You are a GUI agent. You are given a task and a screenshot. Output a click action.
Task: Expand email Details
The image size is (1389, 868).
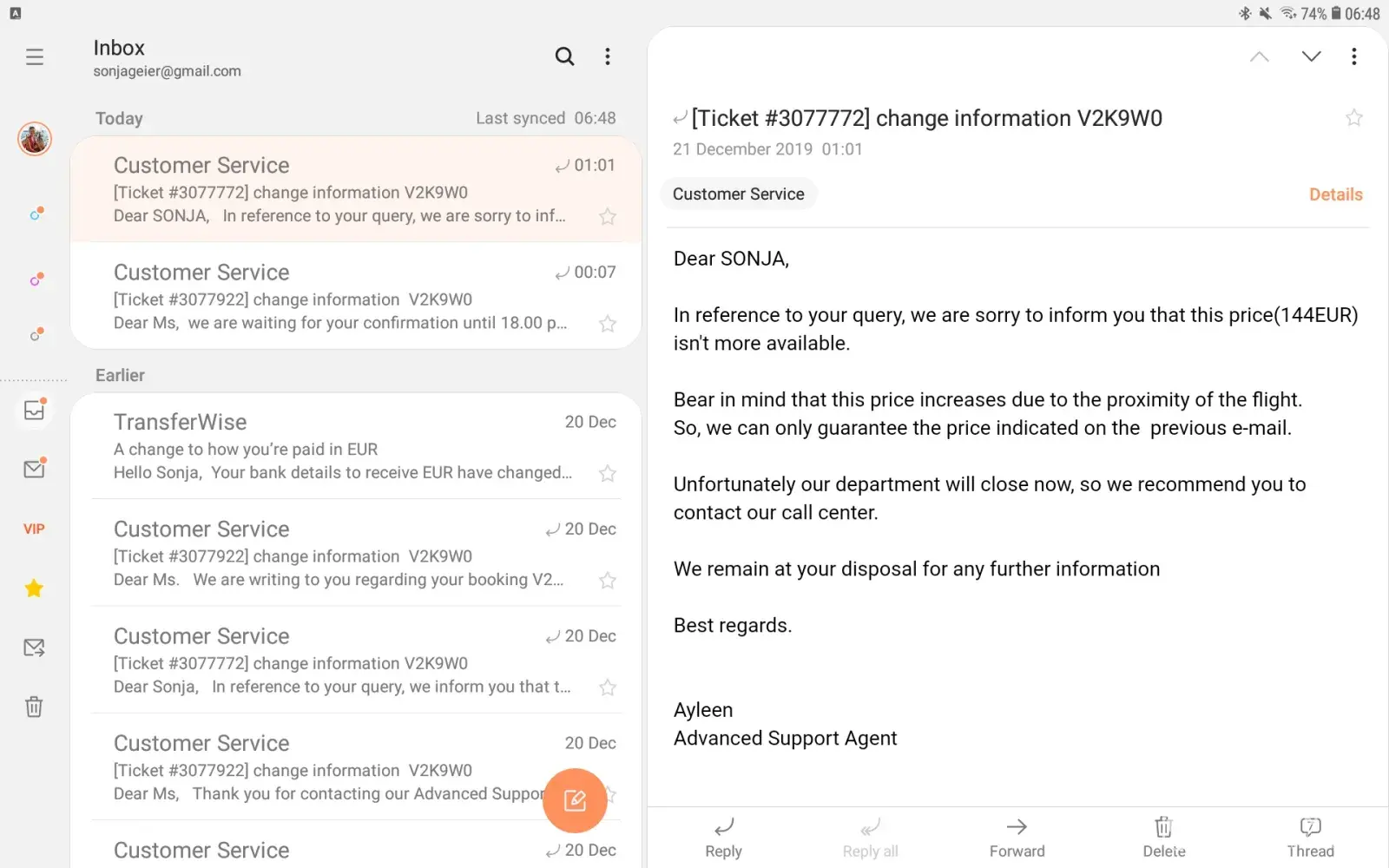(1335, 194)
